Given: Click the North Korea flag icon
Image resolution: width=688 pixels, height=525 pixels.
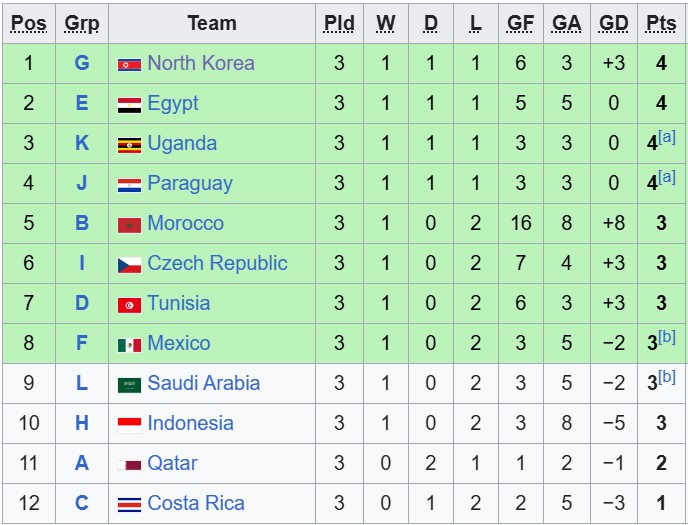Looking at the screenshot, I should [x=129, y=64].
